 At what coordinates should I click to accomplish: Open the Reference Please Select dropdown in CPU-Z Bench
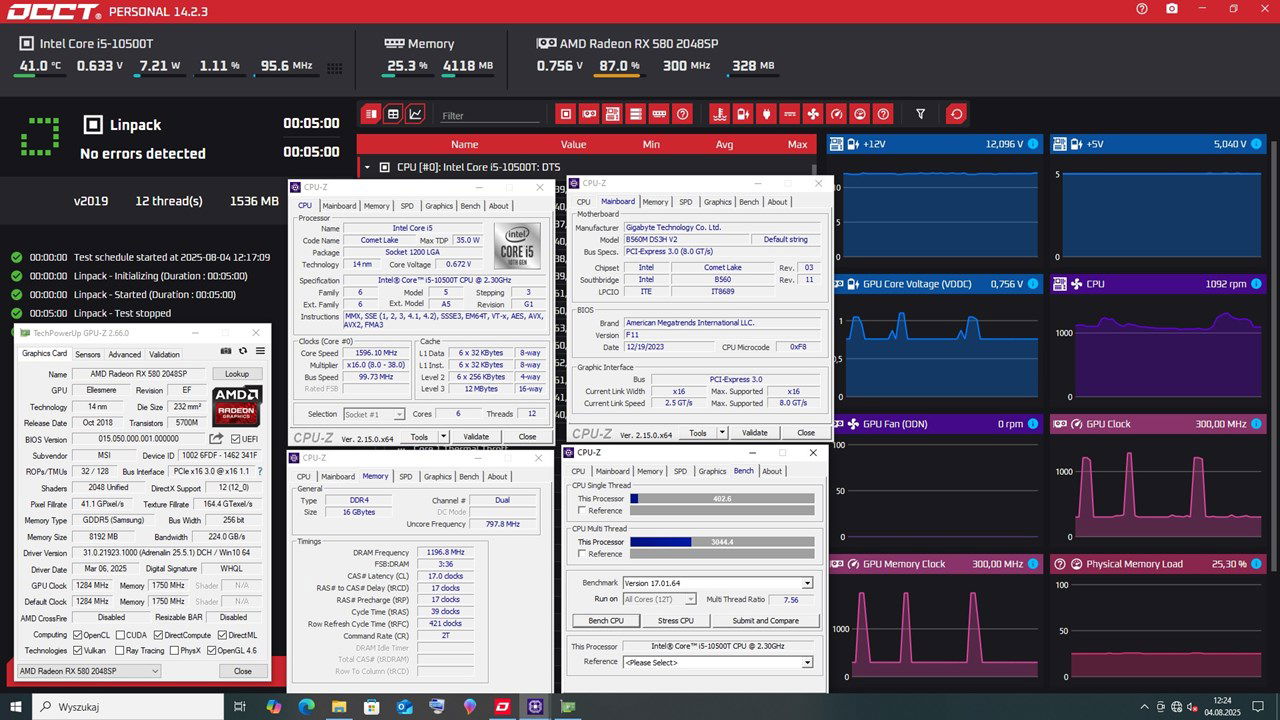[717, 662]
